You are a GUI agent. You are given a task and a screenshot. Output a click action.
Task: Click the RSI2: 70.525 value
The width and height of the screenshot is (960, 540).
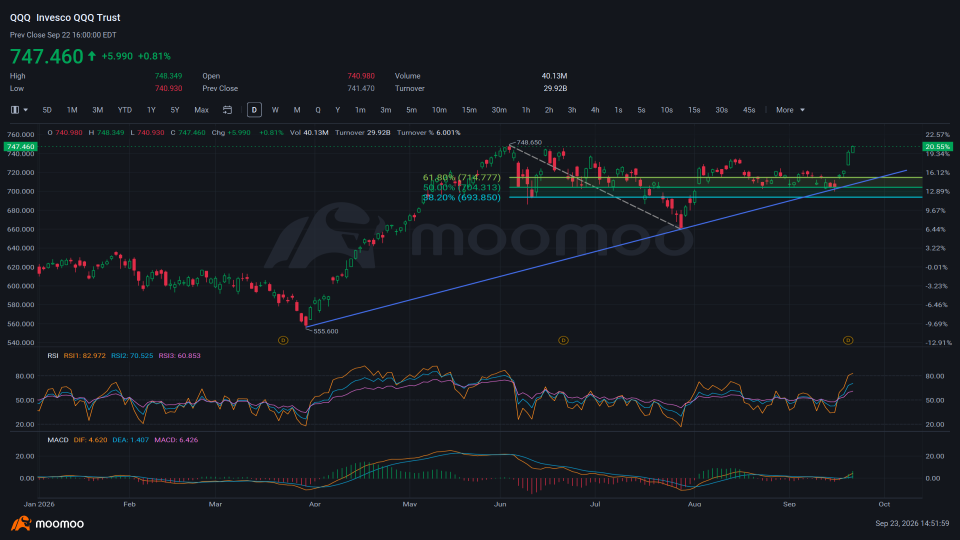pos(132,356)
